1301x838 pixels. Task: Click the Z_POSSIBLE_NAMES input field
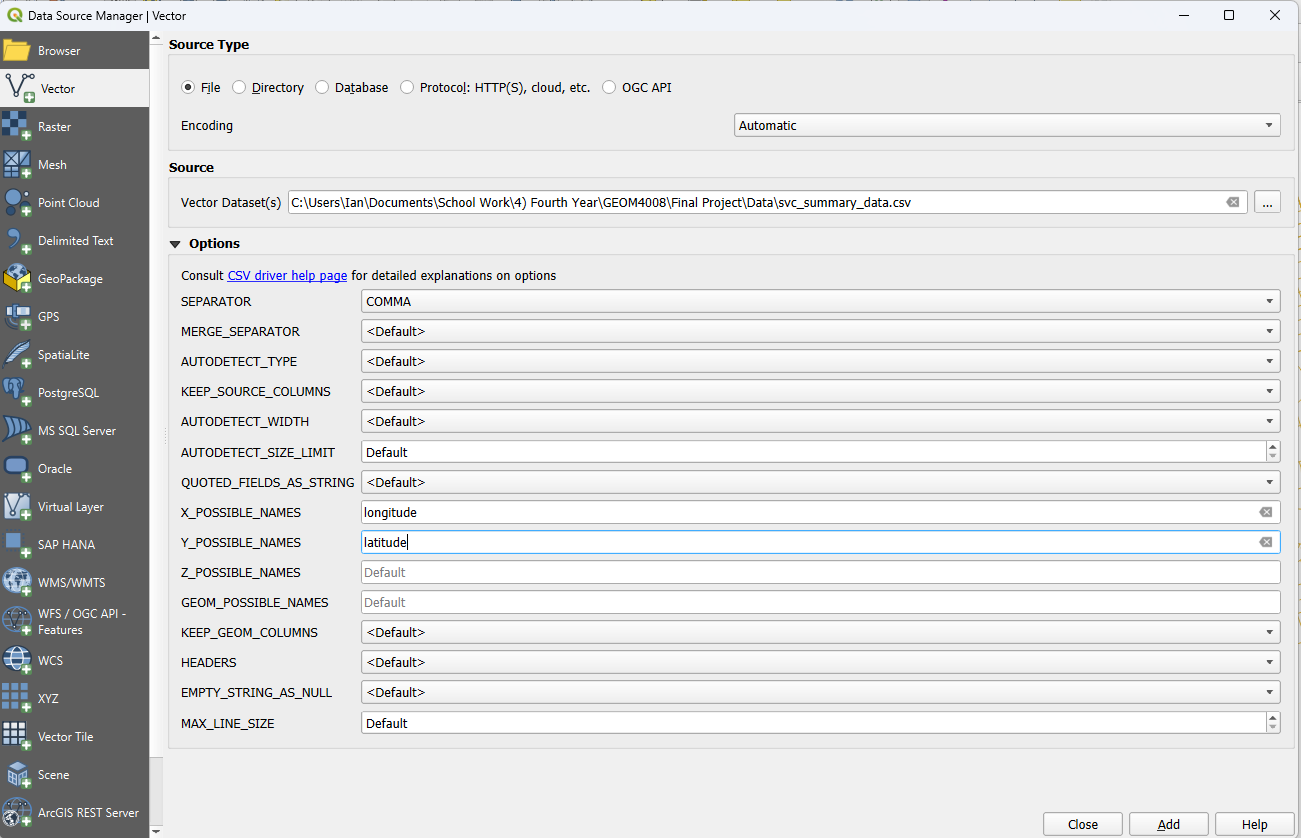point(820,573)
